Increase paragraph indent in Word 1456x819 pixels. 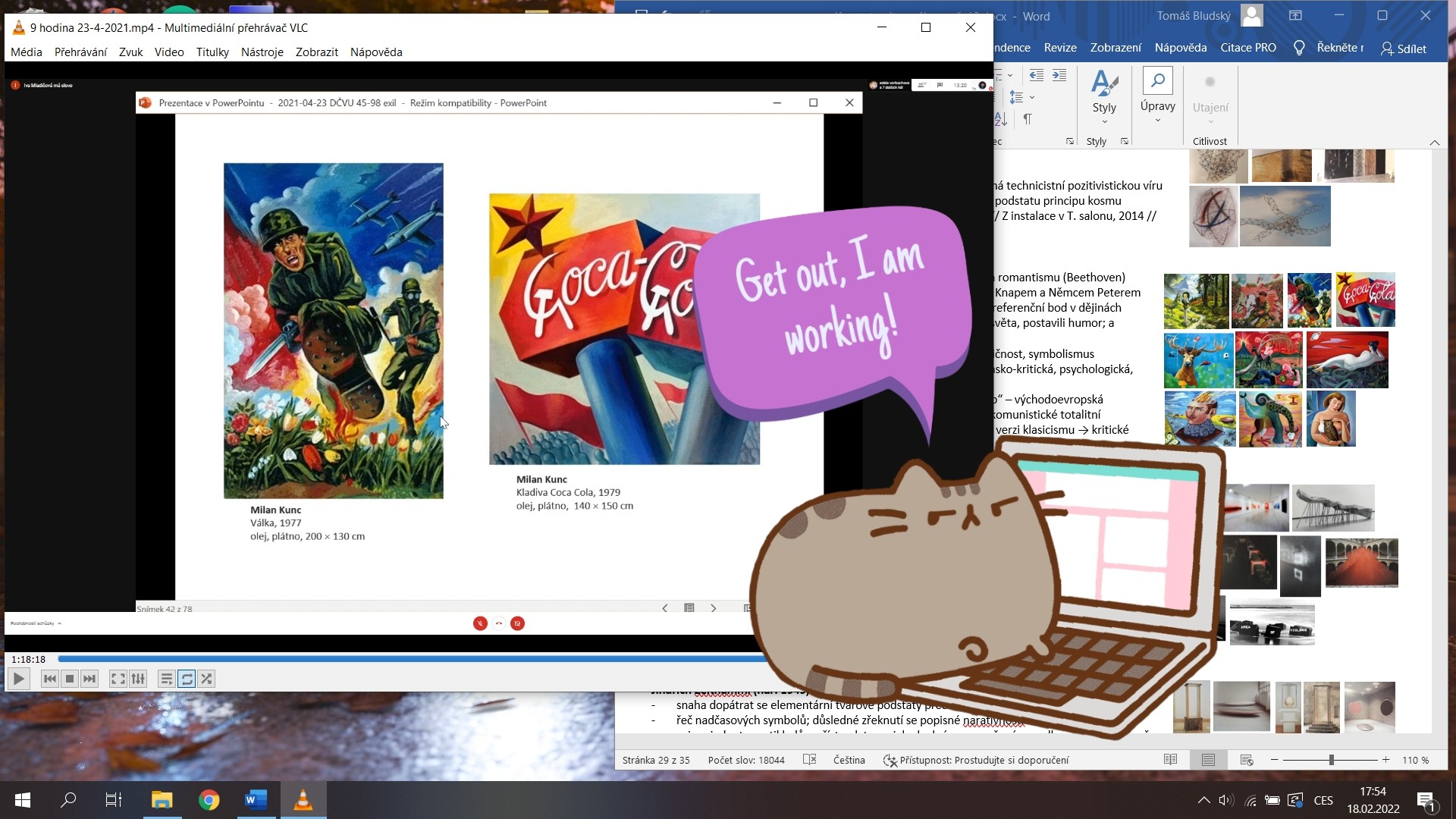tap(1059, 75)
